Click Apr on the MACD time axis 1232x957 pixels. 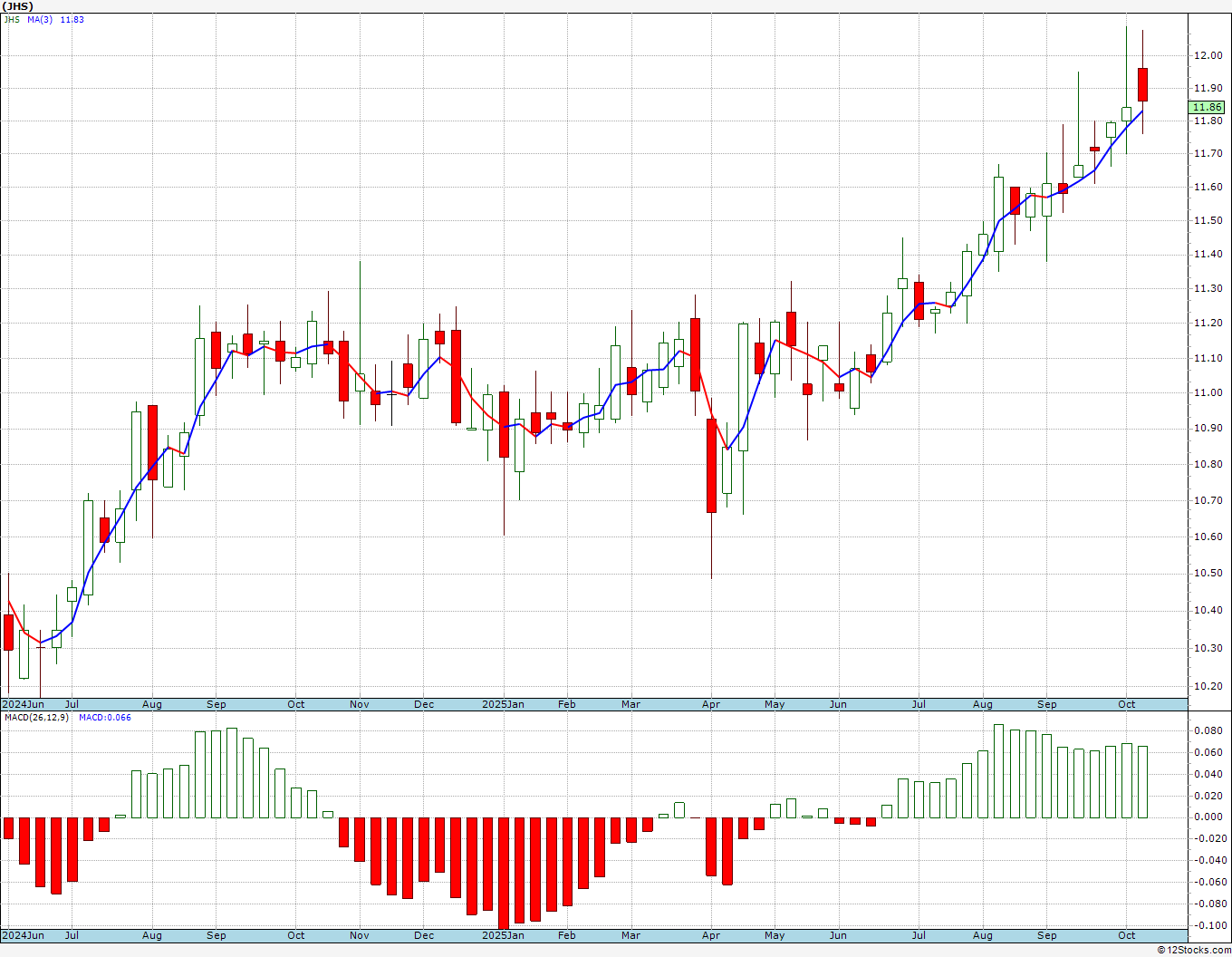pyautogui.click(x=711, y=935)
